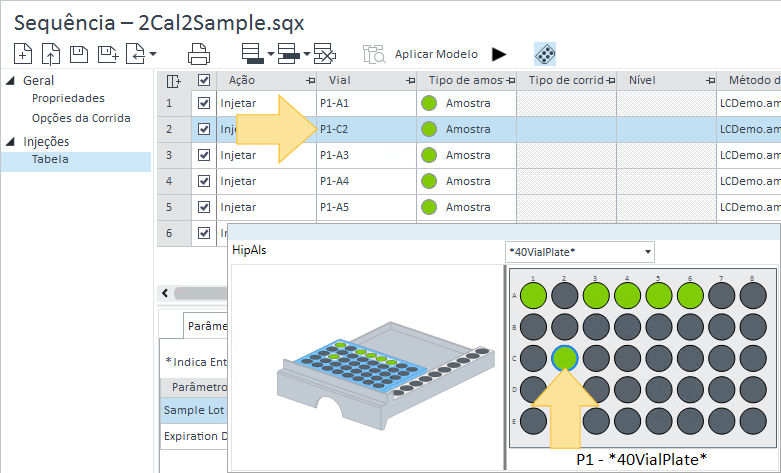
Task: Click the Vial column header
Action: click(x=339, y=81)
